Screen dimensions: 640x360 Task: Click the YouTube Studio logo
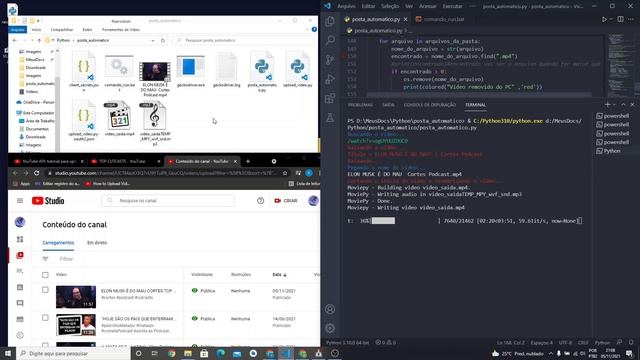coord(48,200)
